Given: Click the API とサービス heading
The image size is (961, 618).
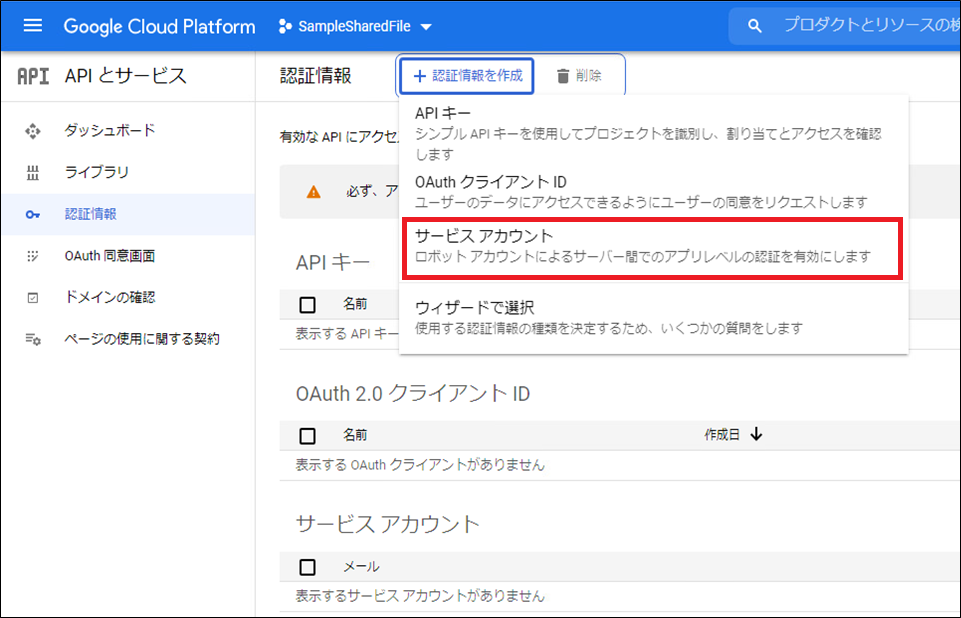Looking at the screenshot, I should tap(125, 76).
